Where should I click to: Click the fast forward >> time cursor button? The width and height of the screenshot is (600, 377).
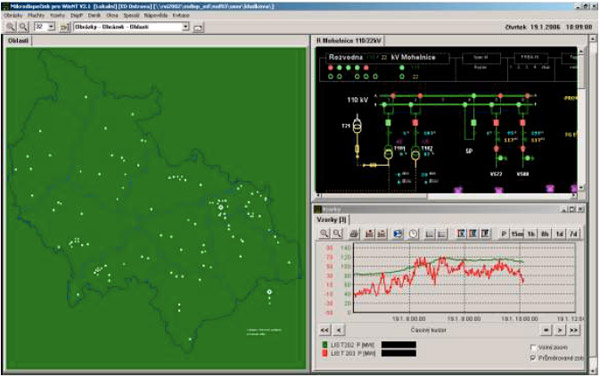pyautogui.click(x=573, y=330)
